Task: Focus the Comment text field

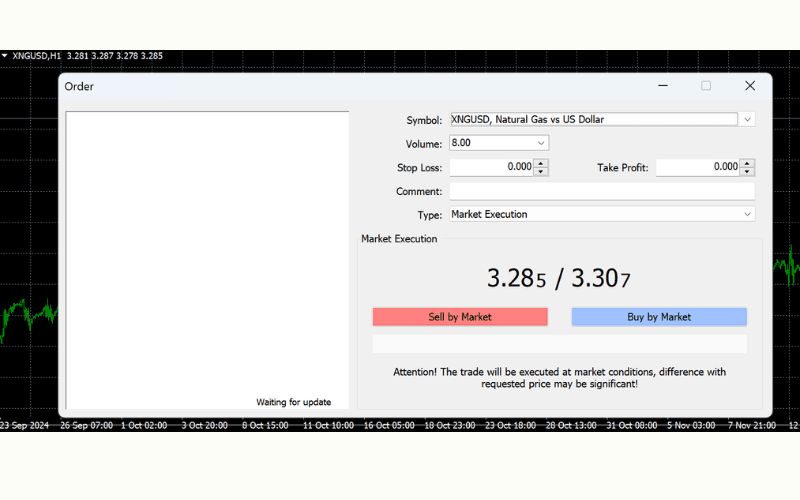Action: (602, 191)
